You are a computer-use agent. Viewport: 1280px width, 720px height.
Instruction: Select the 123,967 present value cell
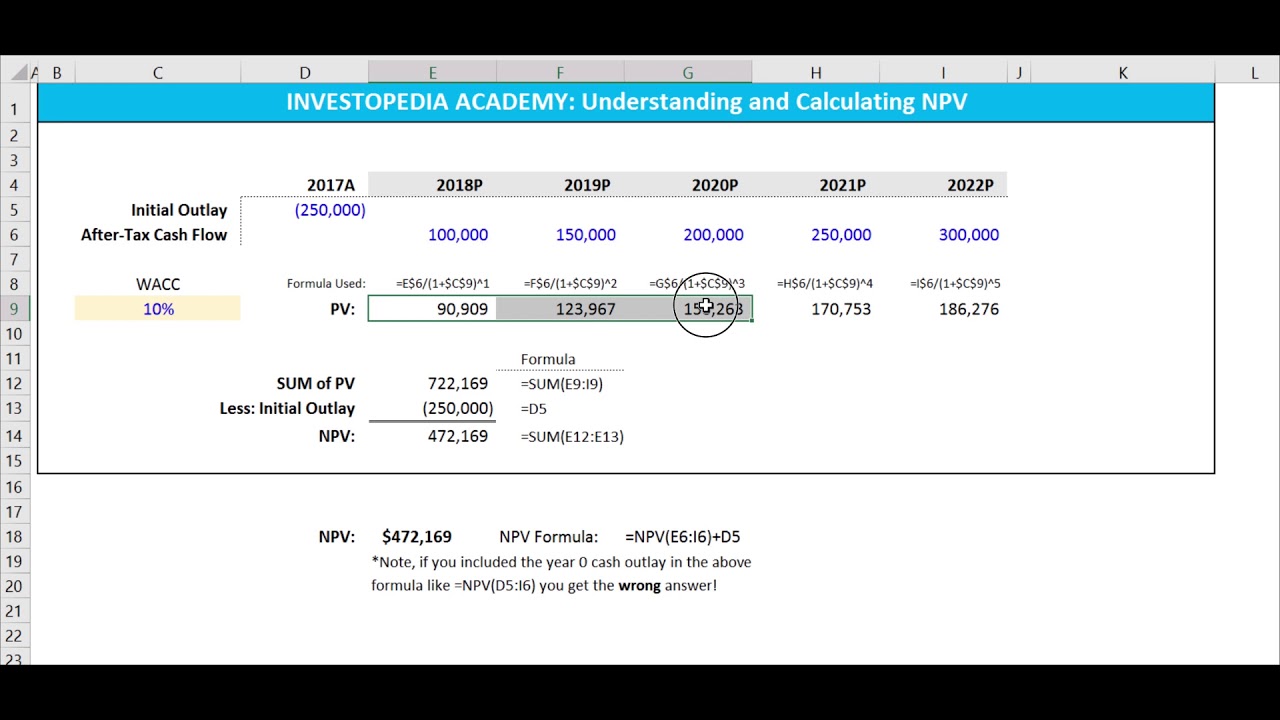click(560, 309)
